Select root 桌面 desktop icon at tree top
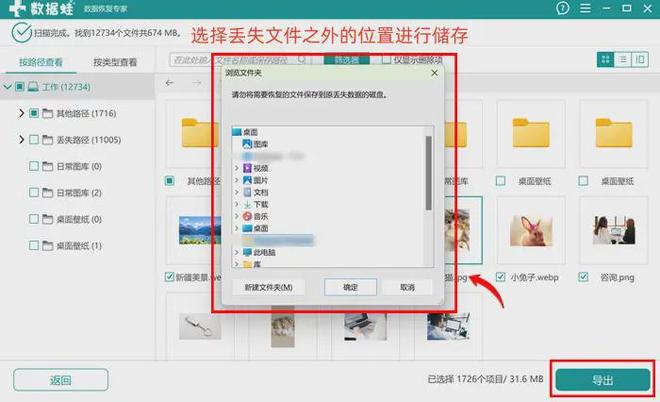This screenshot has width=660, height=402. click(x=237, y=132)
